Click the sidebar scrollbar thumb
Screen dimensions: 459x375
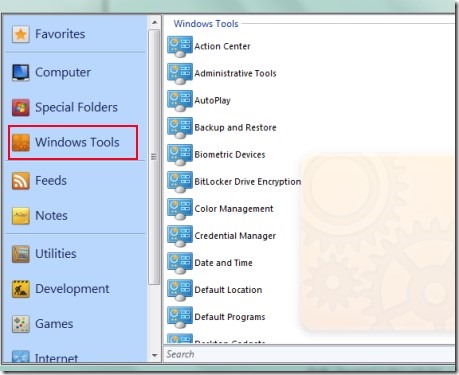click(154, 157)
